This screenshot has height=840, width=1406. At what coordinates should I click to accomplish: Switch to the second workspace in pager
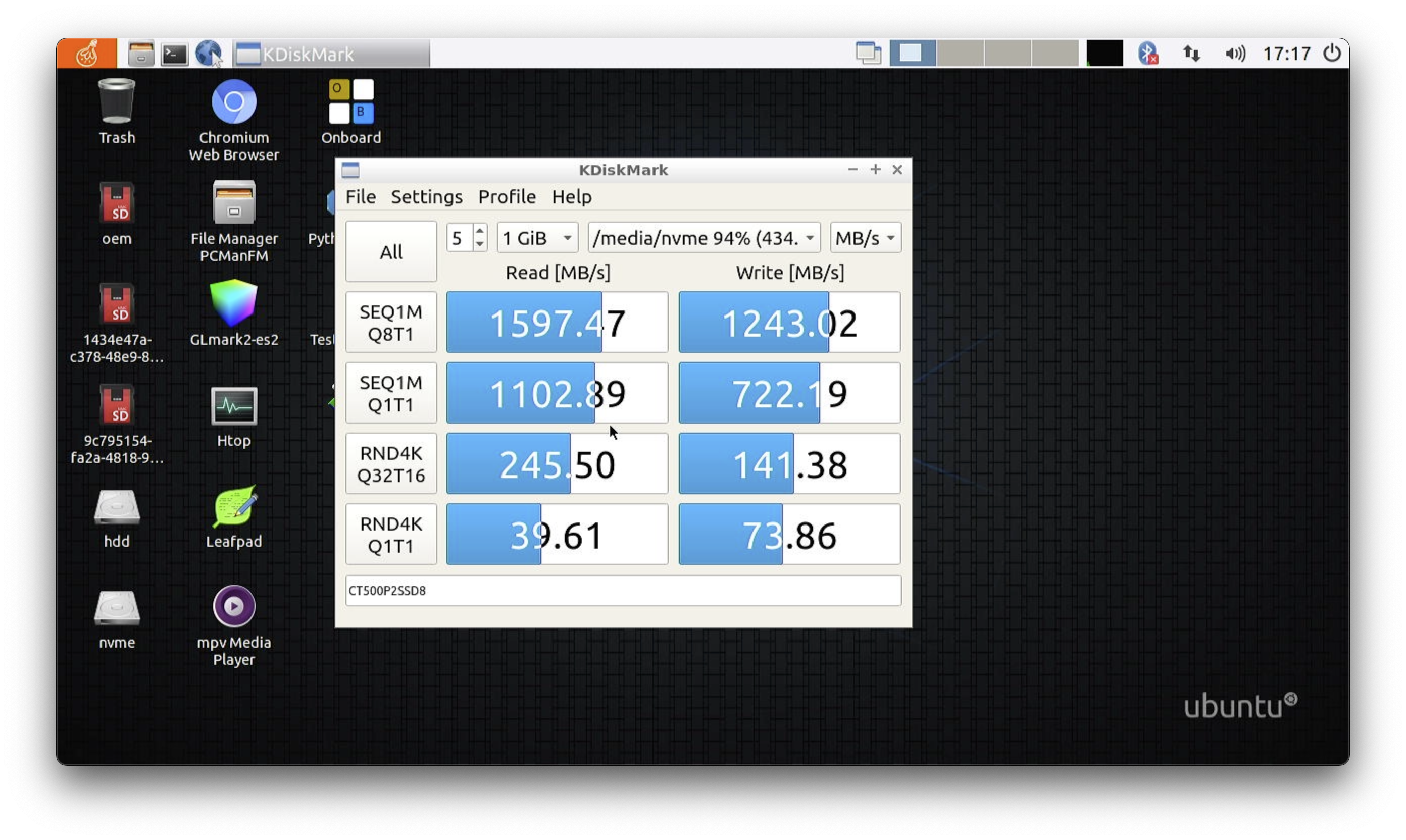point(961,54)
